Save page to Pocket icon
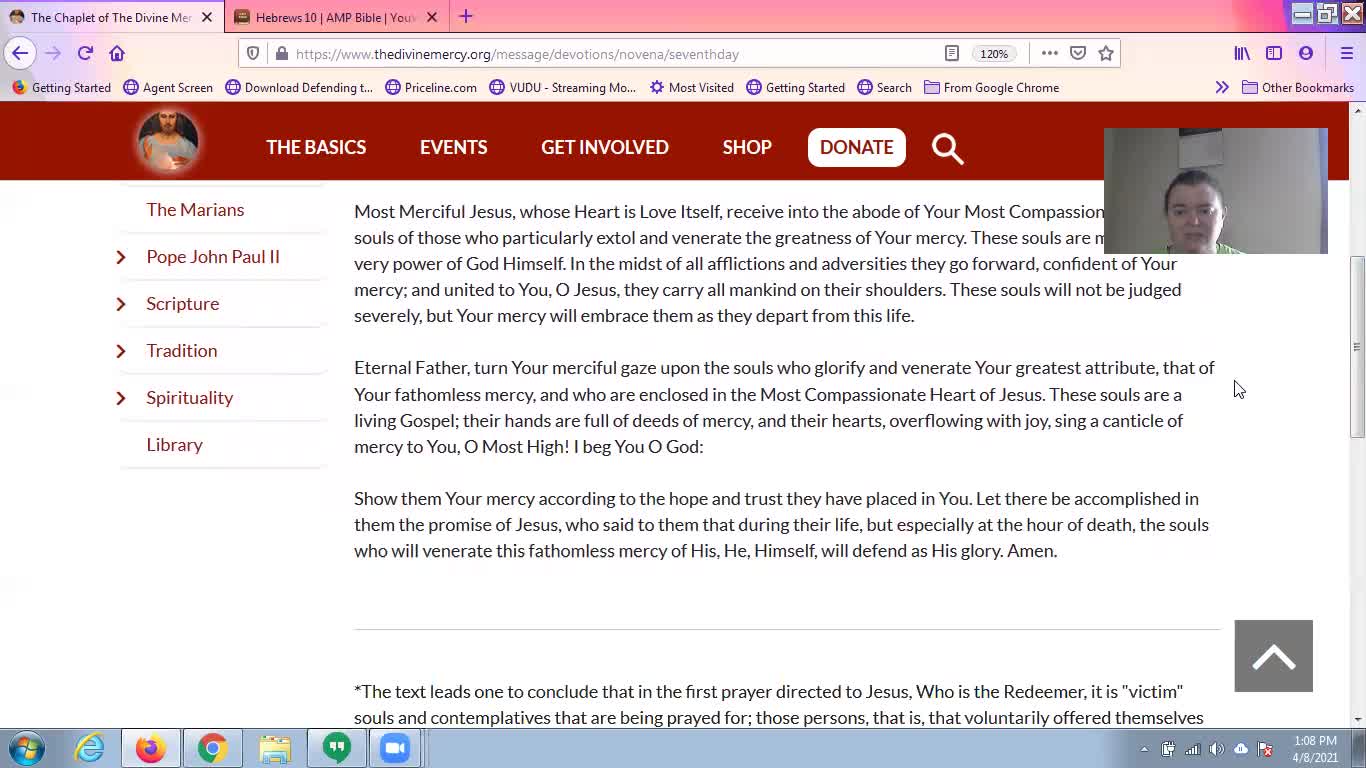 (x=1078, y=54)
